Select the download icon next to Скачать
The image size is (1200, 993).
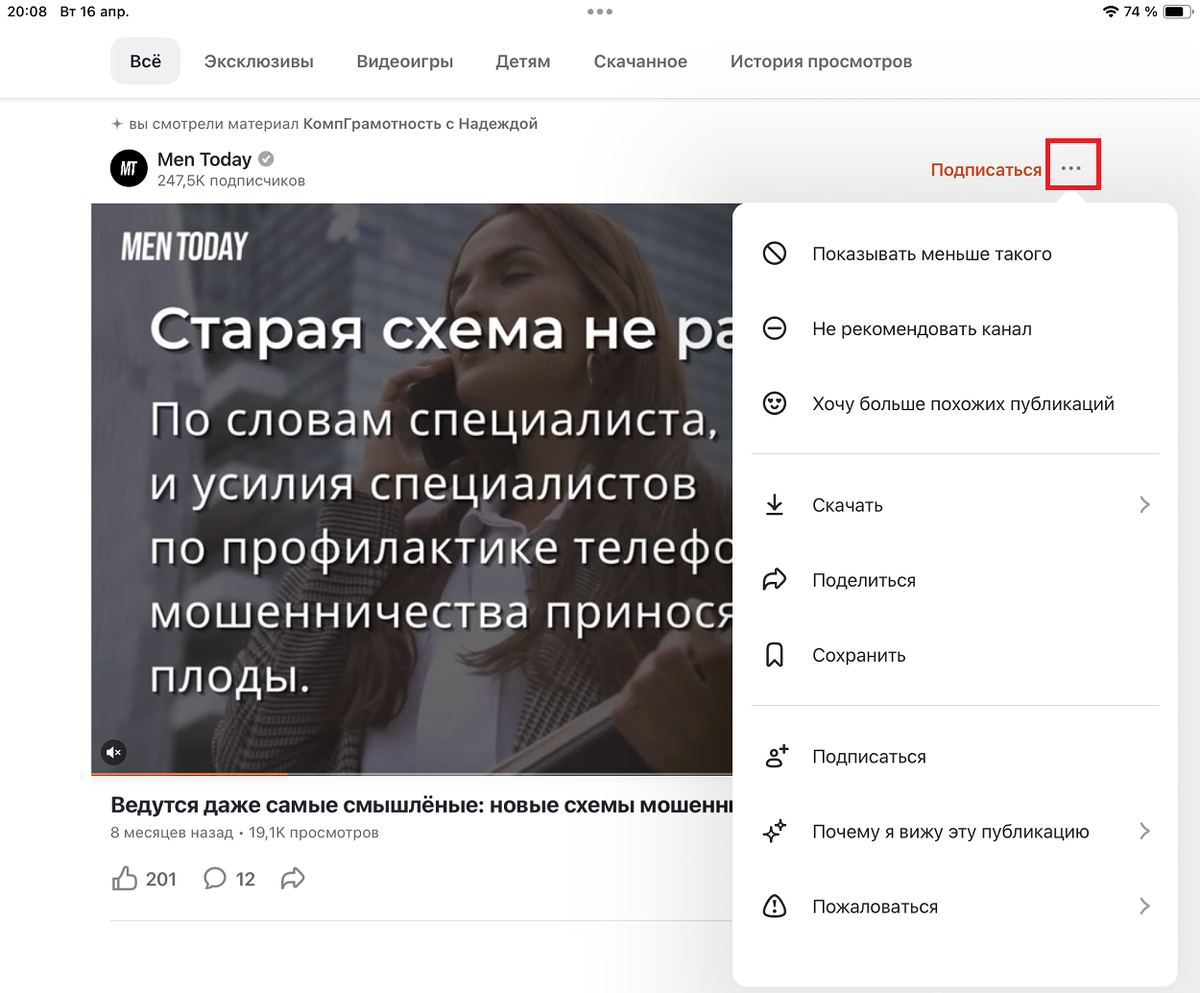point(774,504)
